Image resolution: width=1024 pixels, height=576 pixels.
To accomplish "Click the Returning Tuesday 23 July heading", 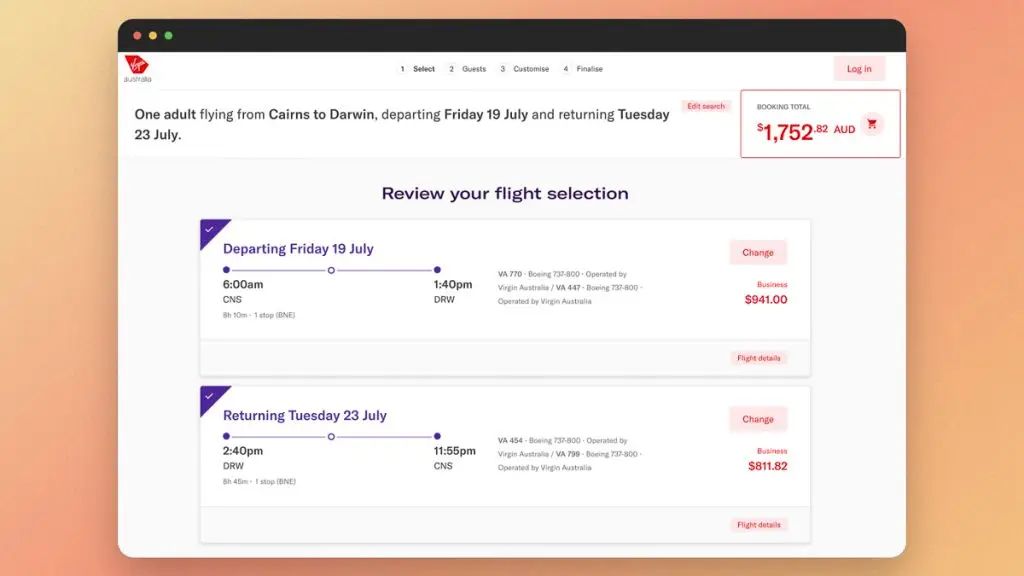I will (x=304, y=415).
